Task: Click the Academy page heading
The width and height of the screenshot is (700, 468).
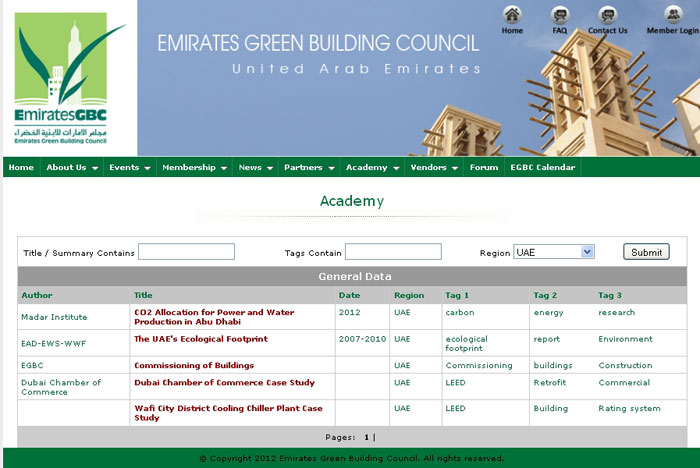Action: point(352,201)
